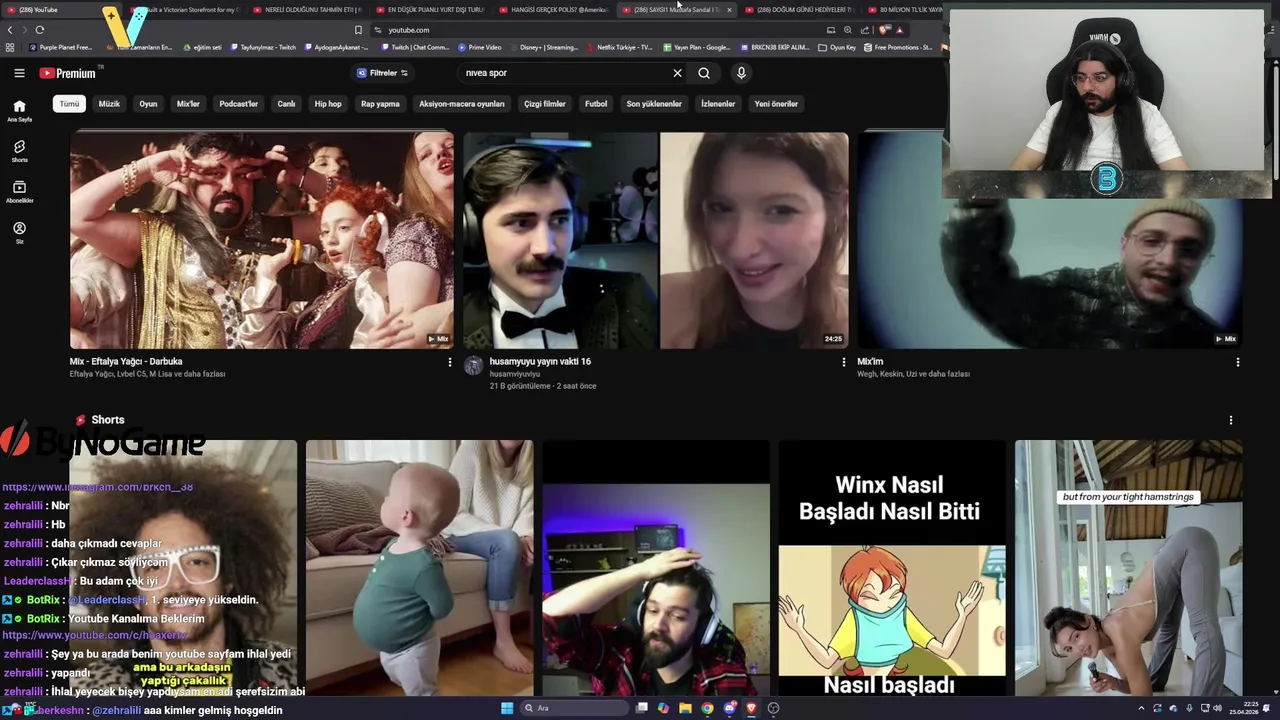Open Brave Shields icon in the address bar
The image size is (1280, 720).
884,30
